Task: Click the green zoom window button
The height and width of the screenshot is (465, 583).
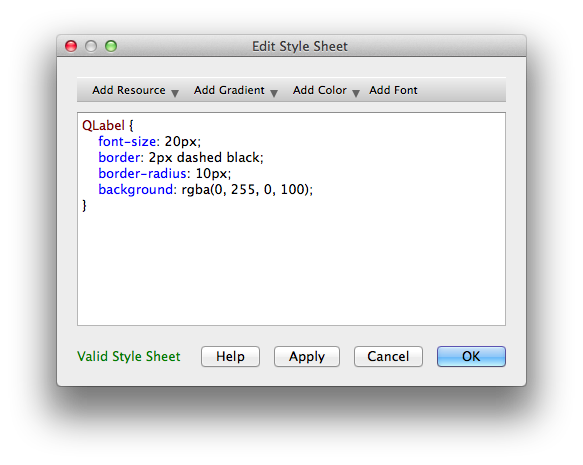Action: coord(111,46)
